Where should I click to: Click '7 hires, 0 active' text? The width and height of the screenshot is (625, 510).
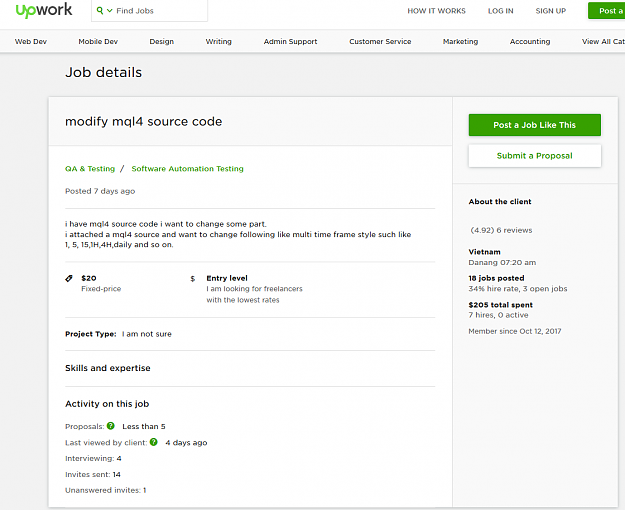pyautogui.click(x=498, y=315)
